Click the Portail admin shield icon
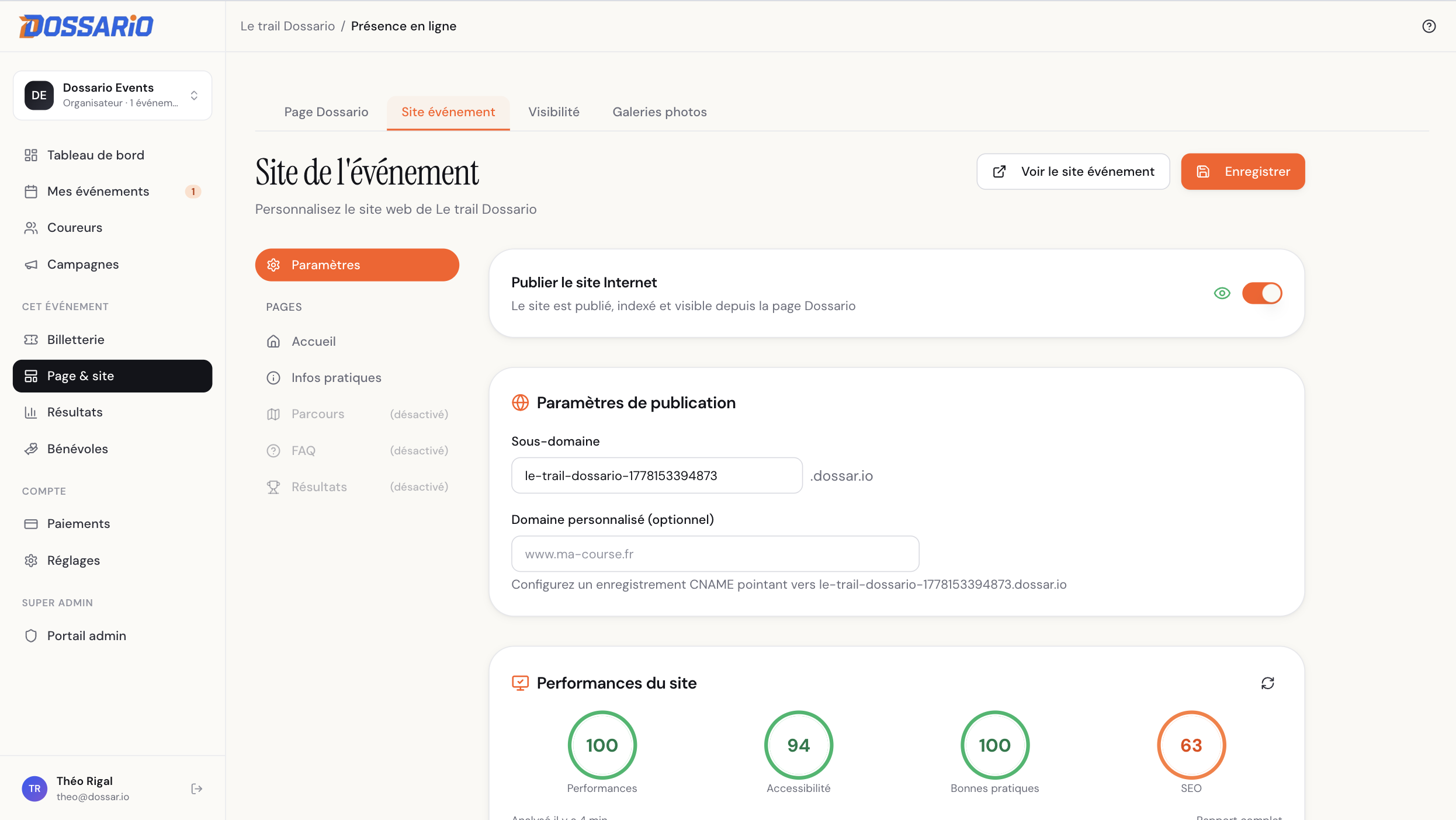 click(31, 636)
